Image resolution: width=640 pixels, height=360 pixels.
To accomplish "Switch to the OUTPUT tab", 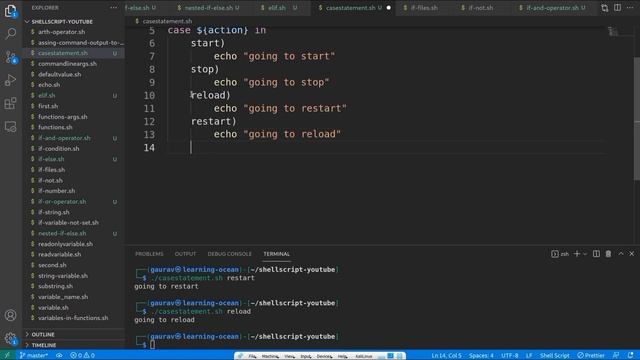I will coord(185,254).
